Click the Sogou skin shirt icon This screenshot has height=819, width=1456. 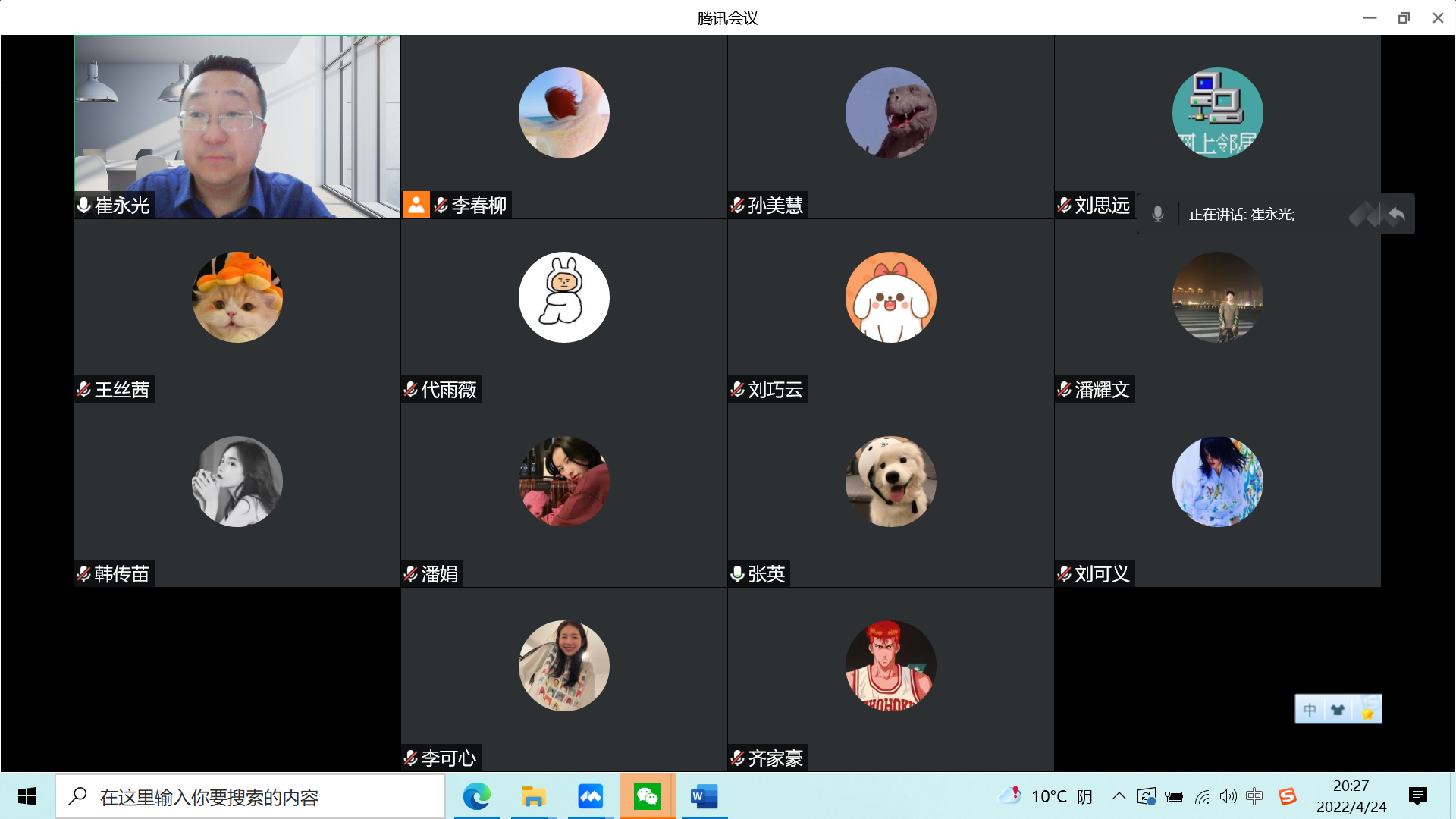pos(1338,710)
